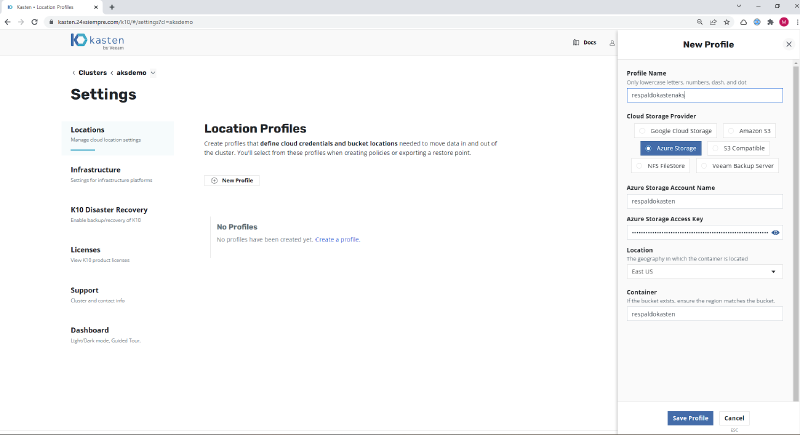Viewport: 800px width, 435px height.
Task: Open Chrome three-dot menu
Action: 797,22
